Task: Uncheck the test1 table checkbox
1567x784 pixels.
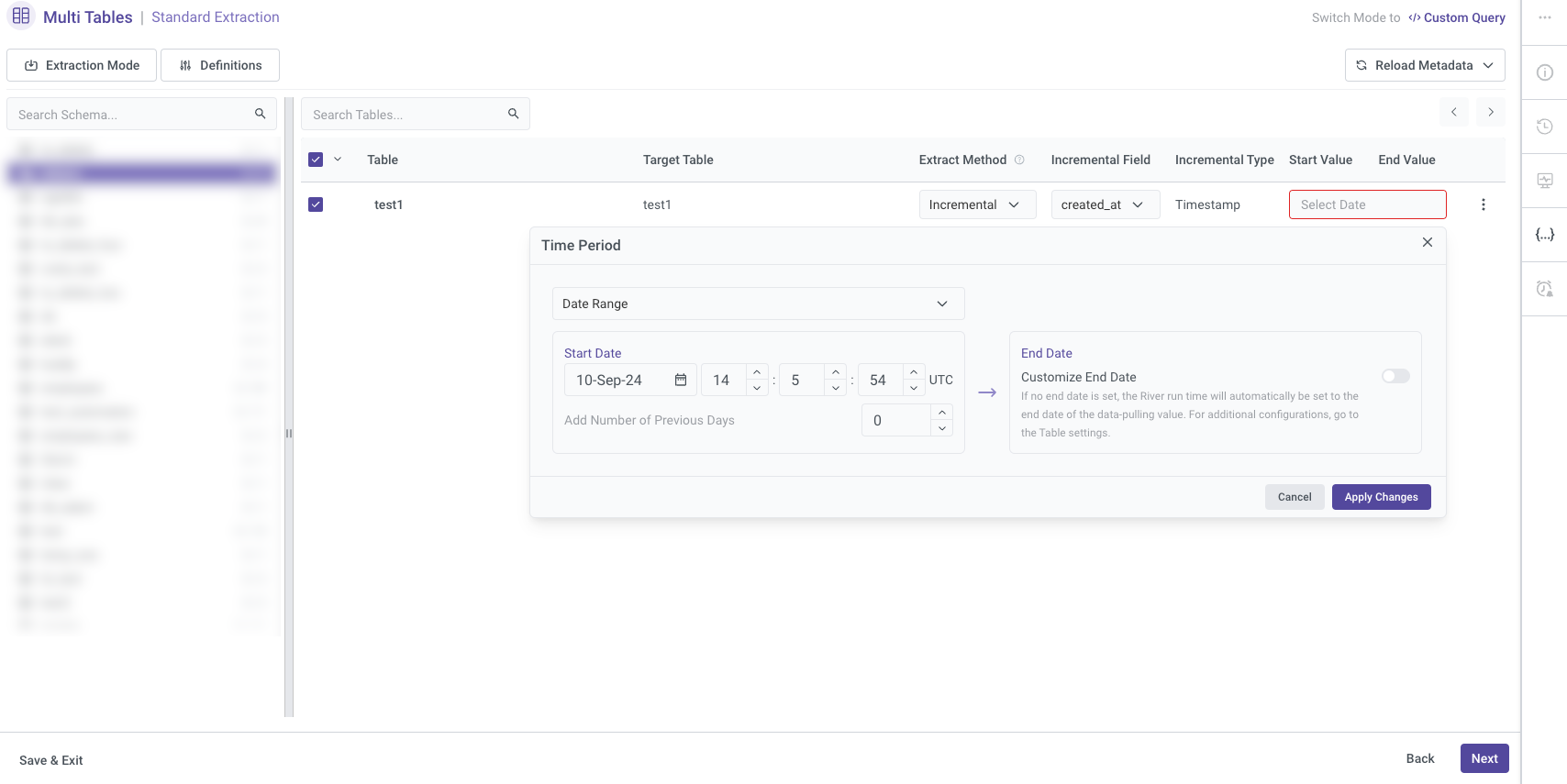Action: [x=316, y=204]
